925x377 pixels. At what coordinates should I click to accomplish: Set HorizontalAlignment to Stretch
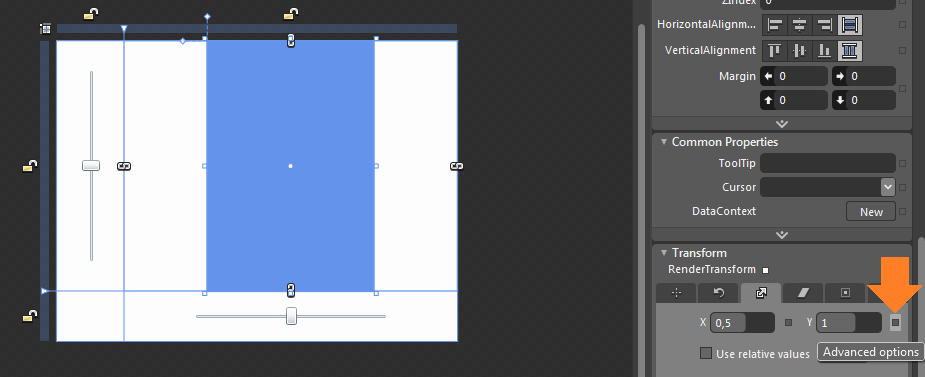coord(849,25)
